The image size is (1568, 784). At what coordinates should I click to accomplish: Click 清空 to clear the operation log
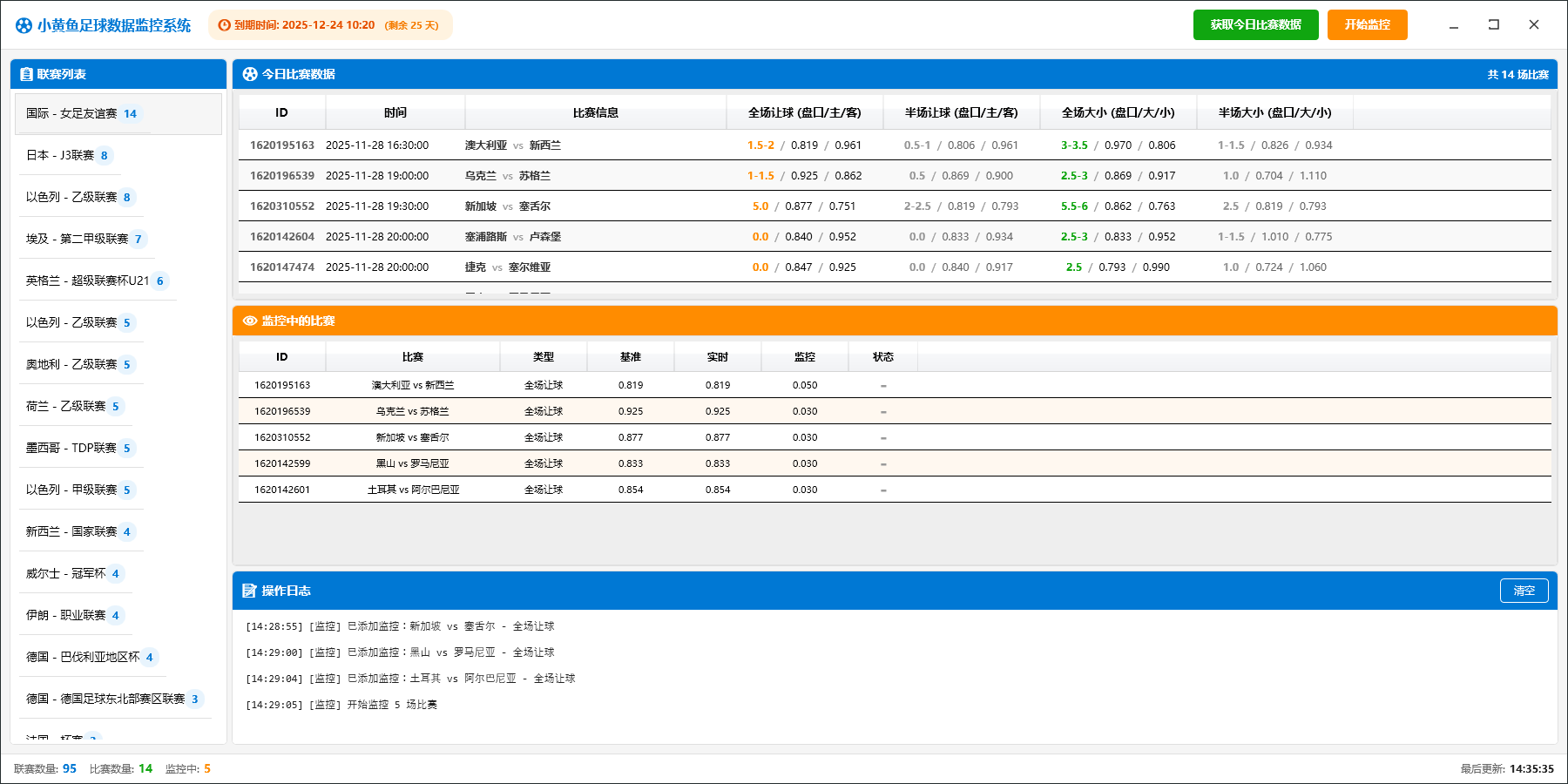pos(1524,591)
